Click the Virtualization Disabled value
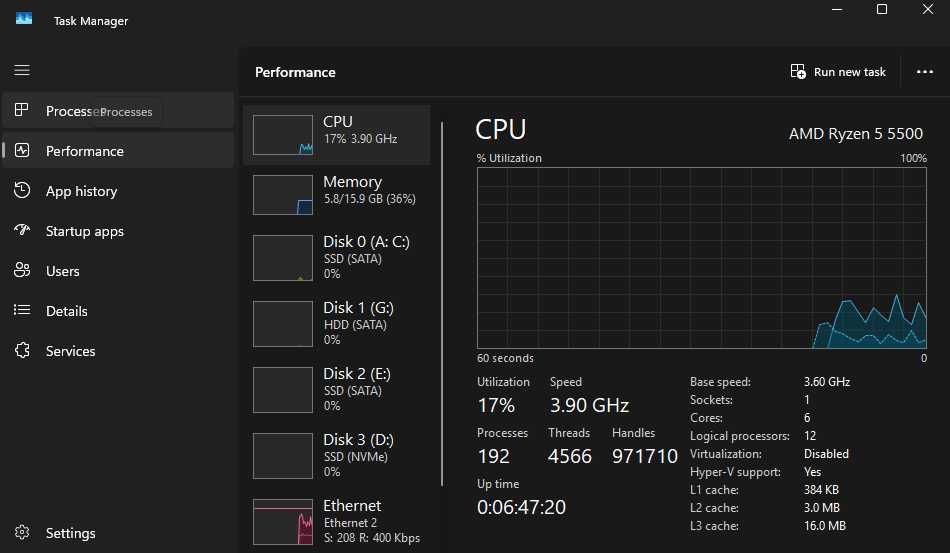The width and height of the screenshot is (950, 553). point(826,454)
